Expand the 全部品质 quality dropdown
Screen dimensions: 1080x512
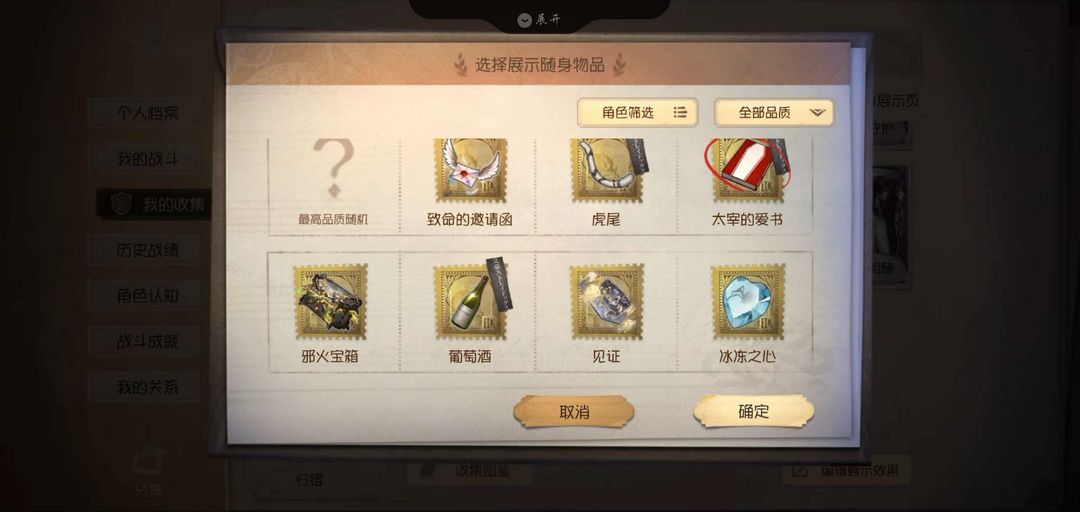tap(773, 112)
